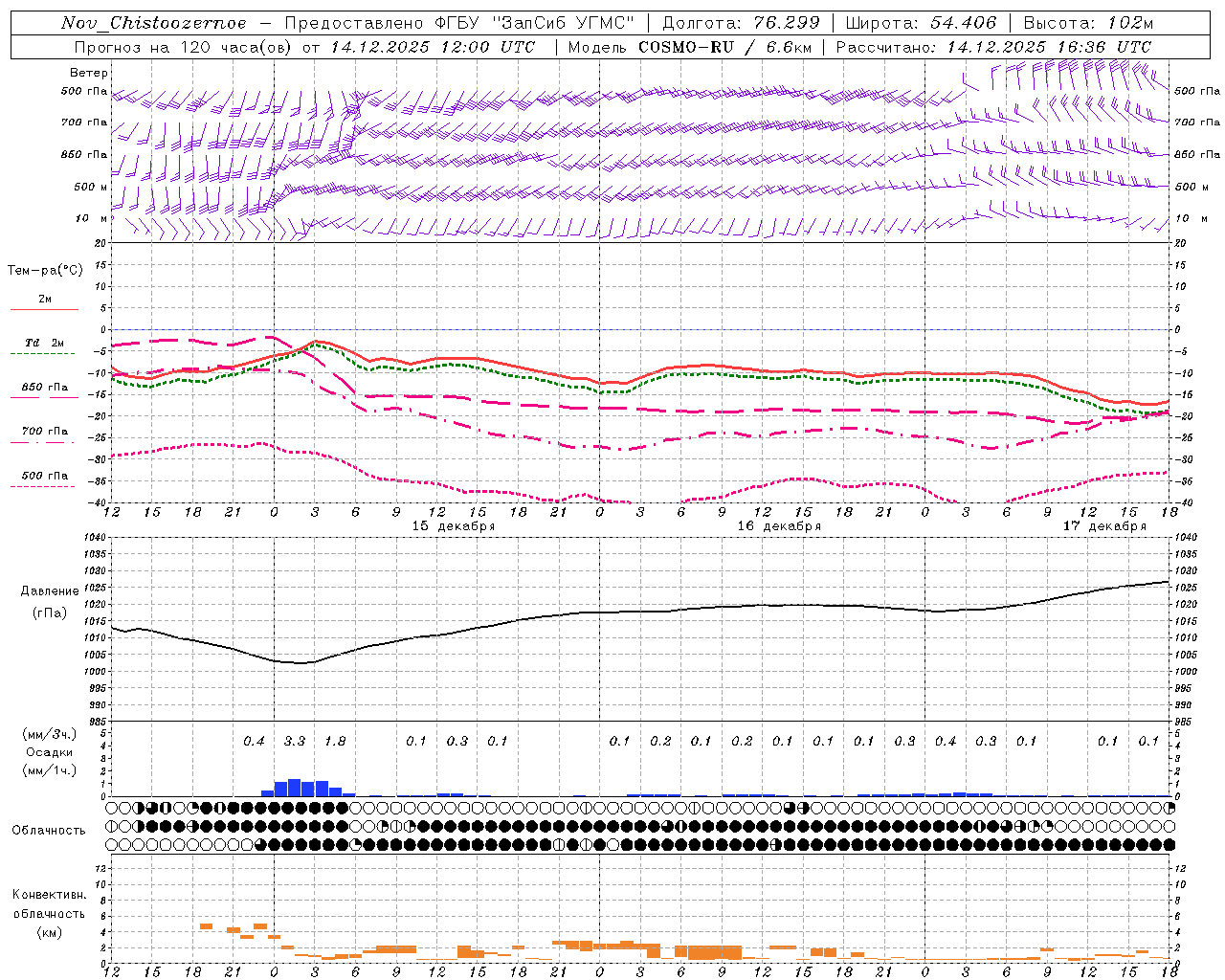Click the '(мм/3ч.)' precipitation unit label
1225x980 pixels.
48,735
